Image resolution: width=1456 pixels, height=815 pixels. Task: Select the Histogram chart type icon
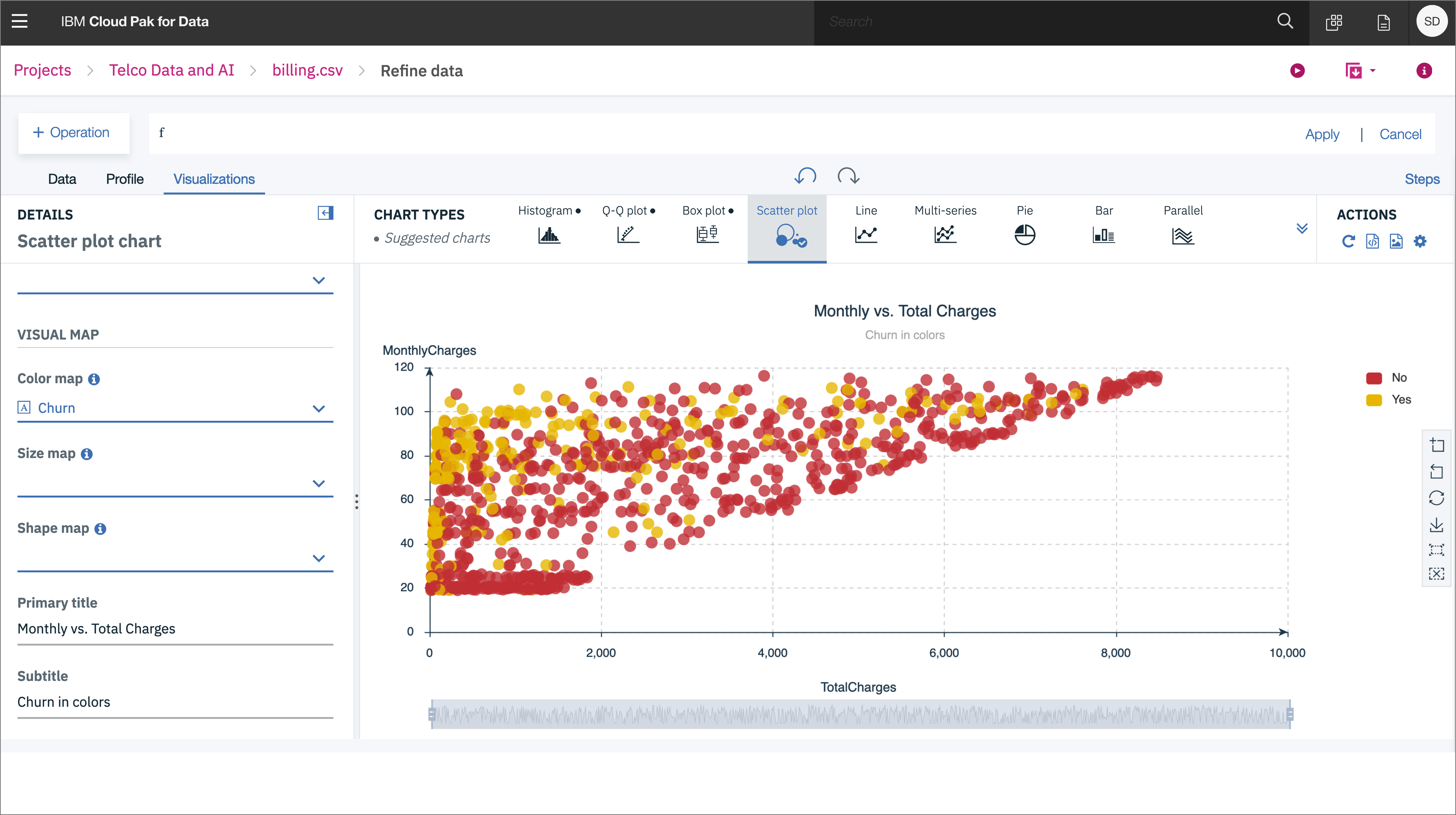tap(549, 235)
